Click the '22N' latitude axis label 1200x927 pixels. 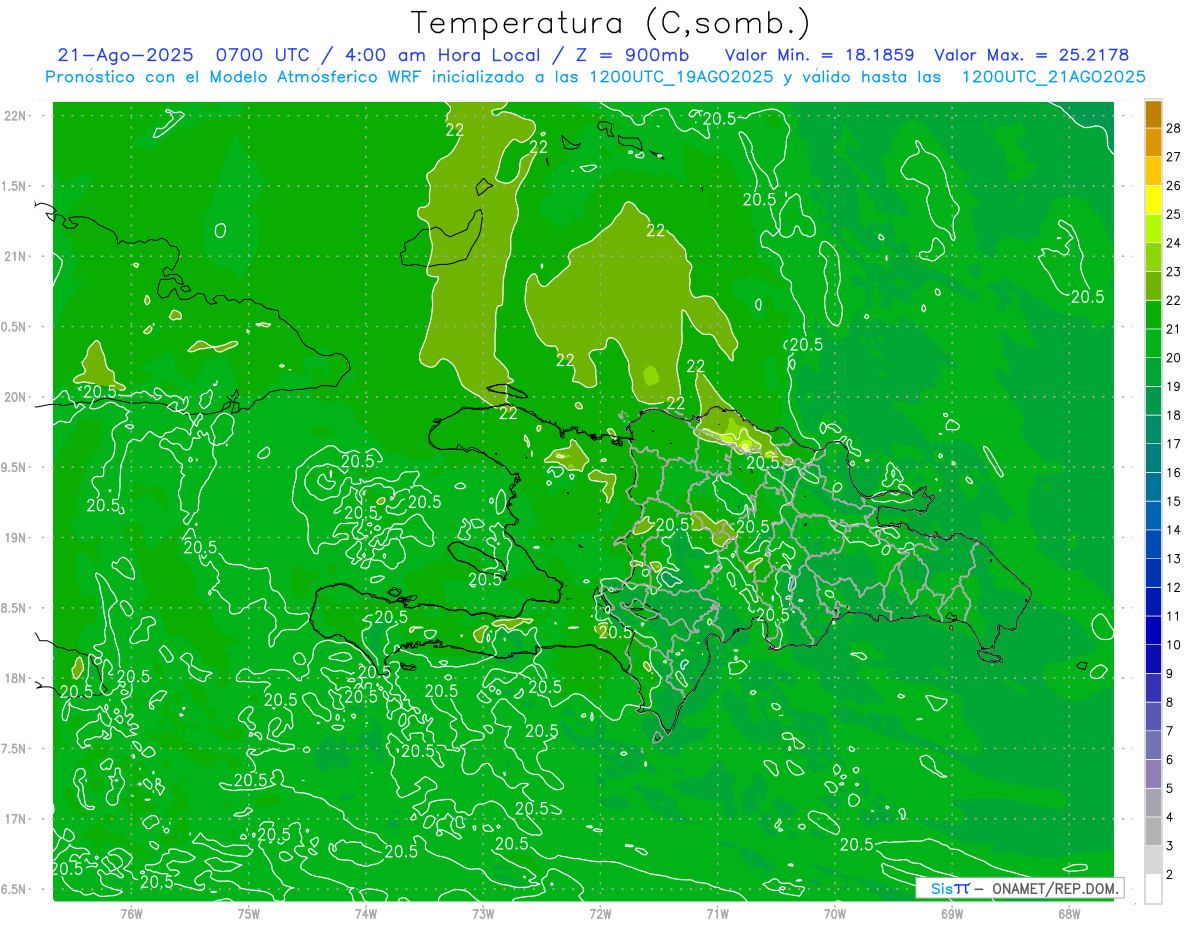click(x=15, y=116)
